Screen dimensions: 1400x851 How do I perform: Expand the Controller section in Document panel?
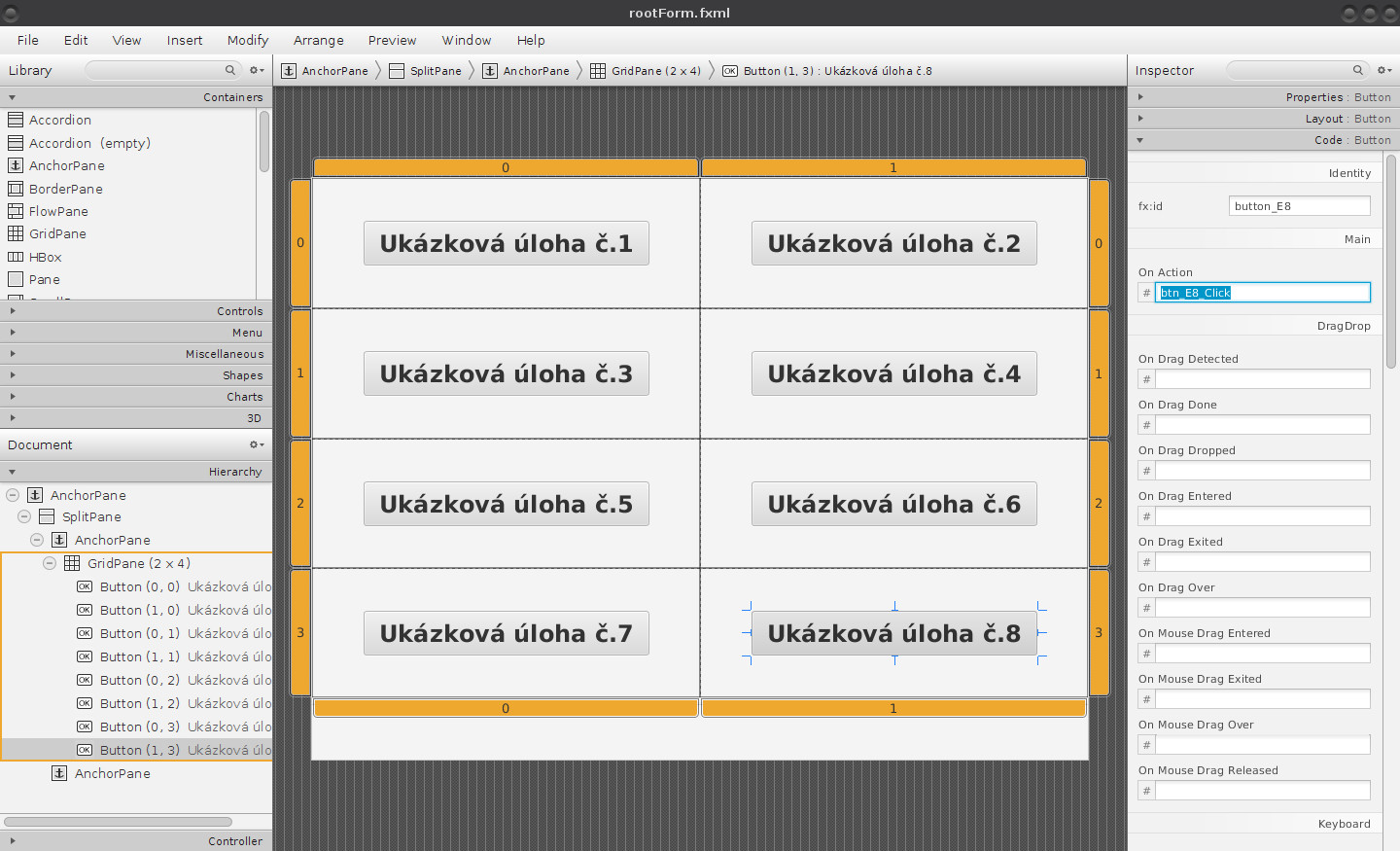135,841
